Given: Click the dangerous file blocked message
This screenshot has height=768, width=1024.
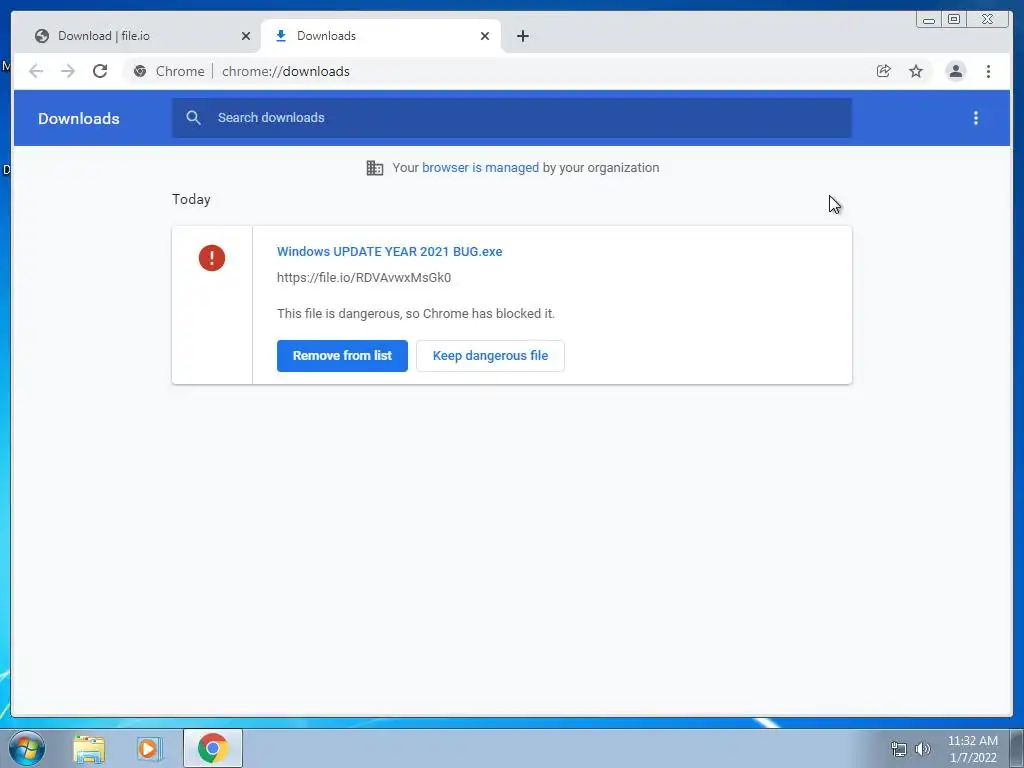Looking at the screenshot, I should (x=416, y=313).
